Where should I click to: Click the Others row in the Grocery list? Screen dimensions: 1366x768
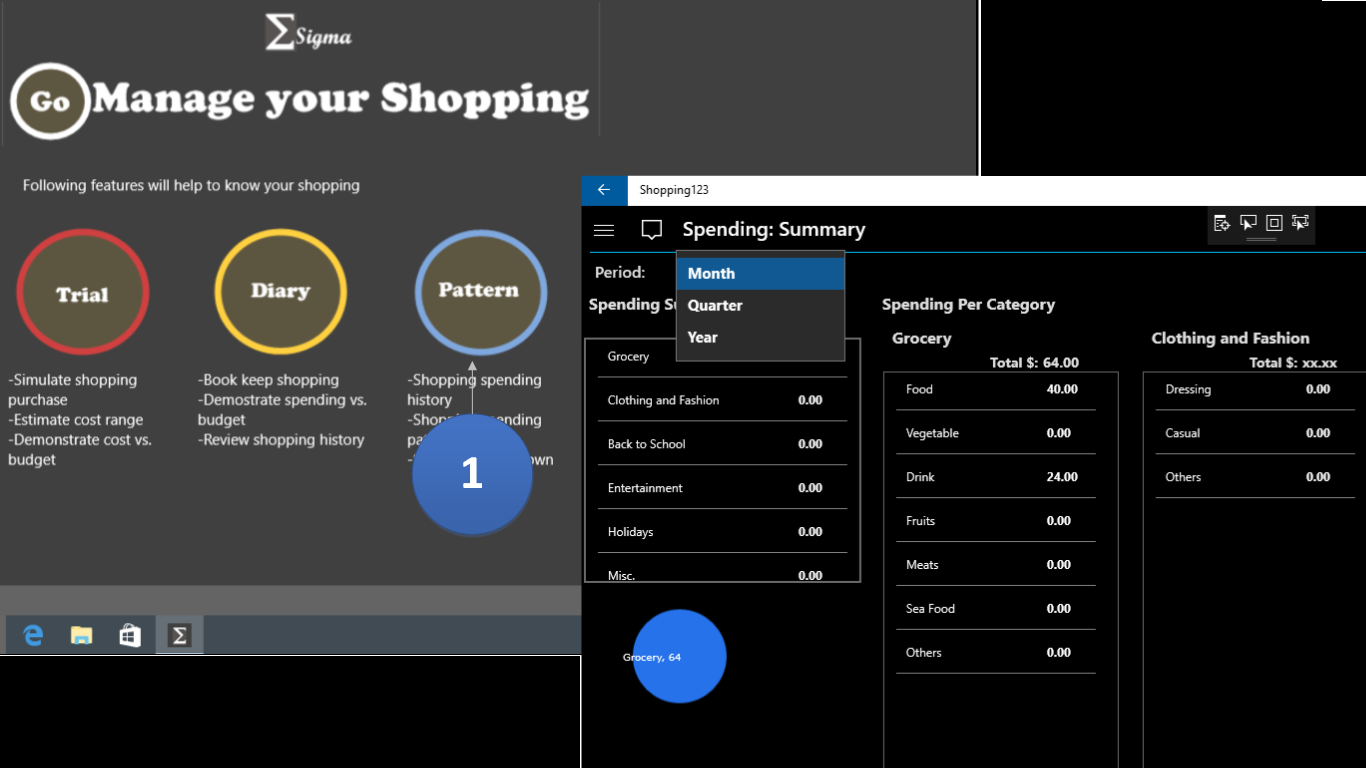coord(996,653)
